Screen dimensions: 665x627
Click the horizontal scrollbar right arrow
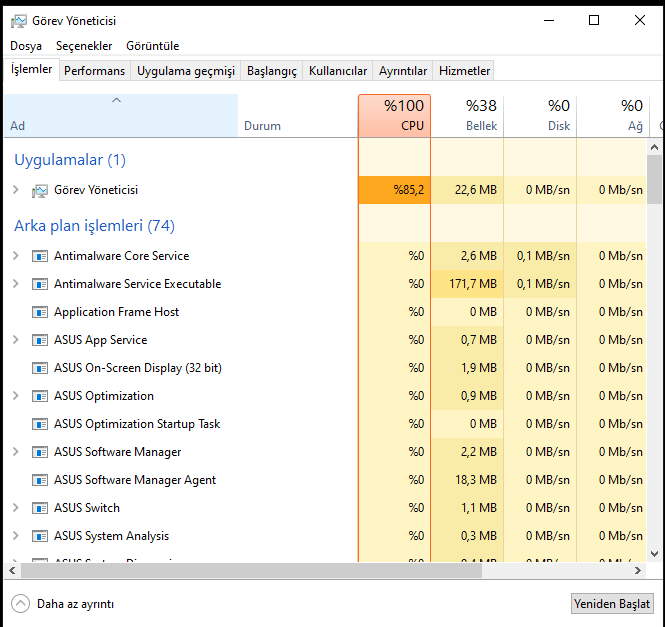637,571
